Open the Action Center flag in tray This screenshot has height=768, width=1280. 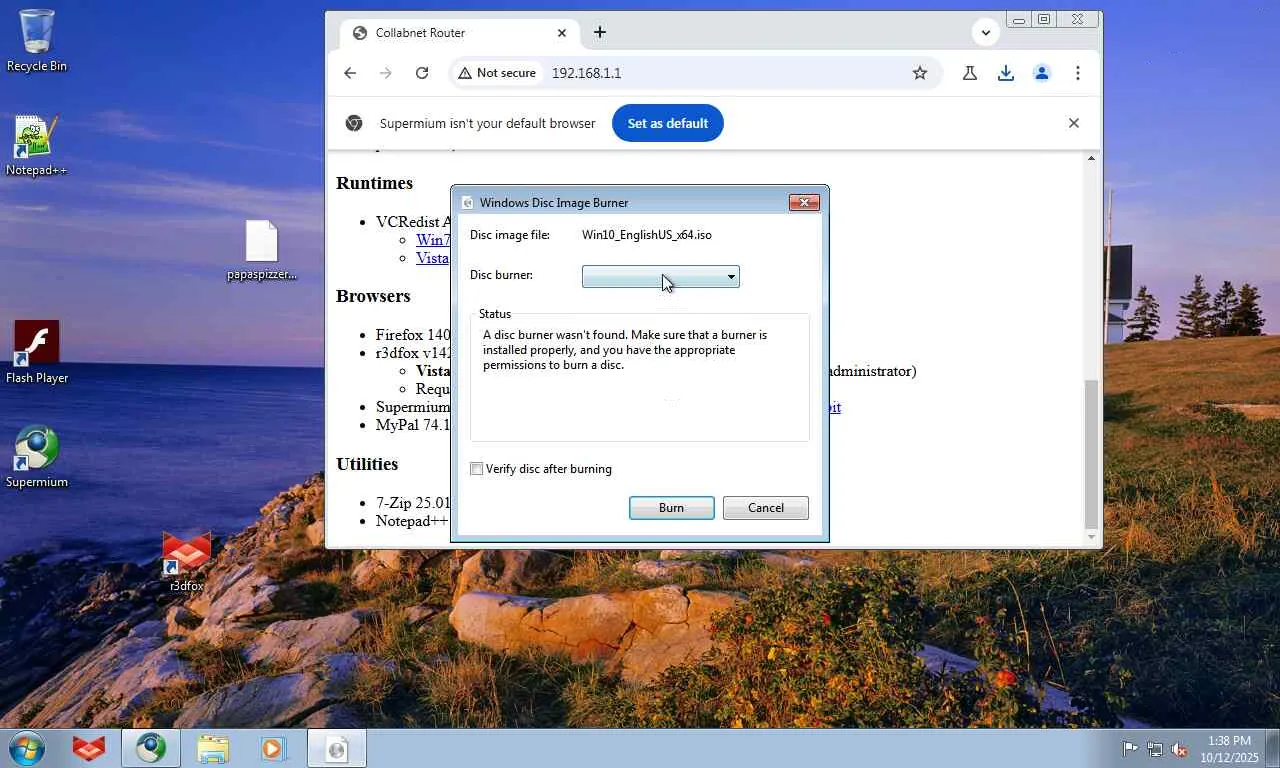click(1130, 748)
